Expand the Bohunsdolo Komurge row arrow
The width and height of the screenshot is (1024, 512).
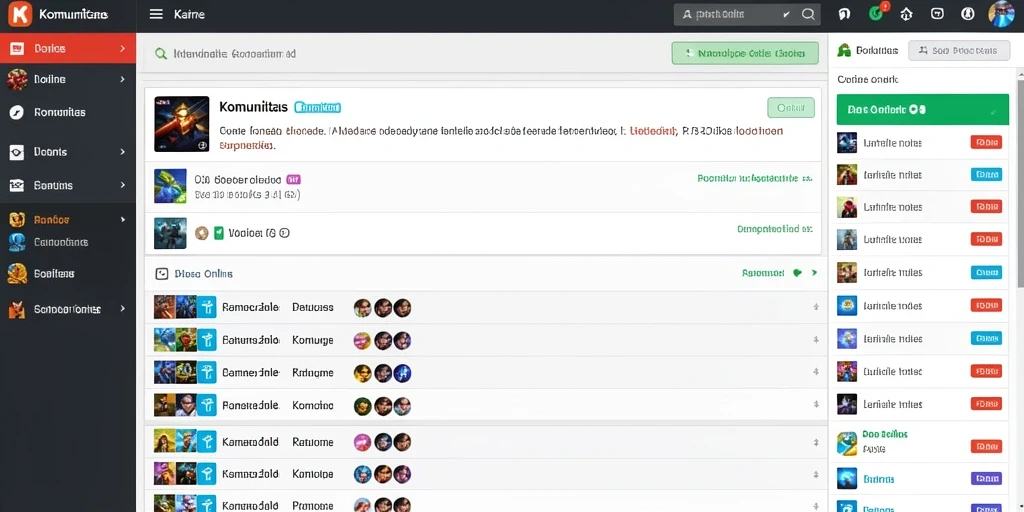pos(816,340)
